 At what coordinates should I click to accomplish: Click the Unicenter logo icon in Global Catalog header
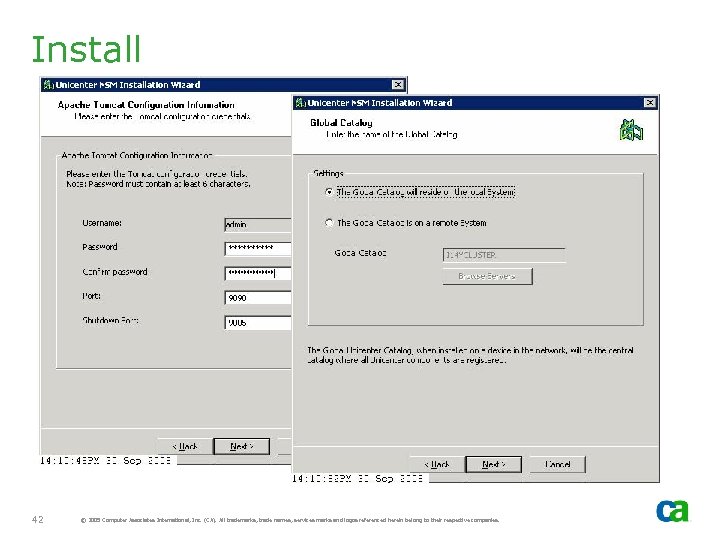(631, 130)
